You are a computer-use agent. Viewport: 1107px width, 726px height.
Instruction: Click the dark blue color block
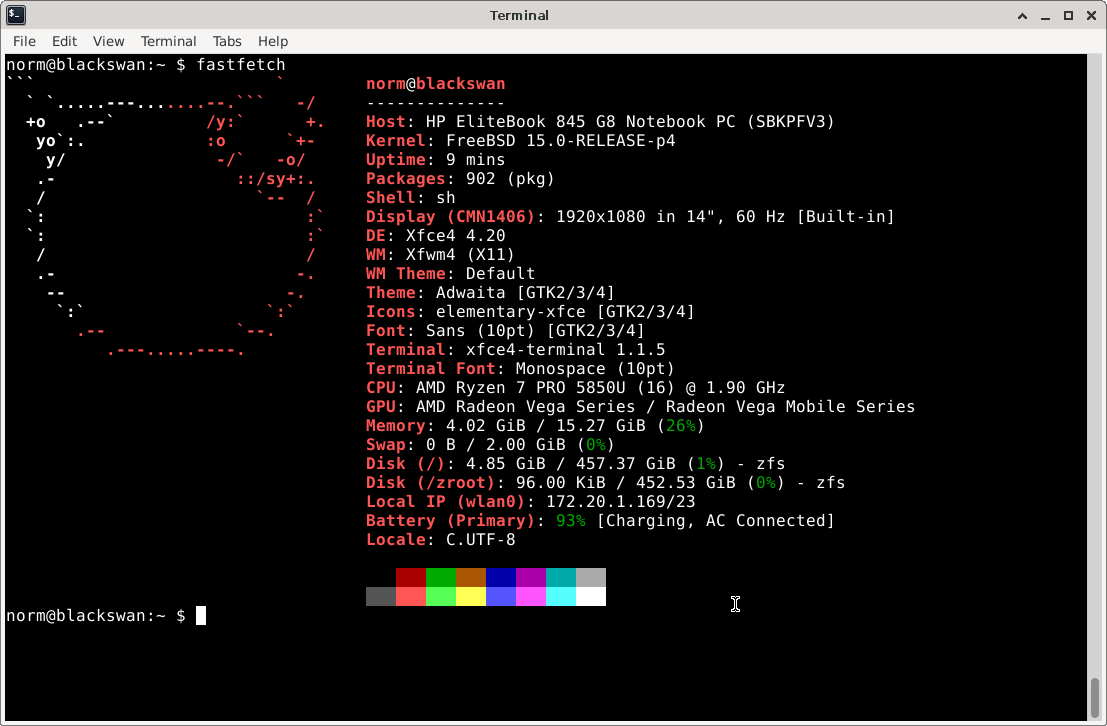[x=501, y=578]
